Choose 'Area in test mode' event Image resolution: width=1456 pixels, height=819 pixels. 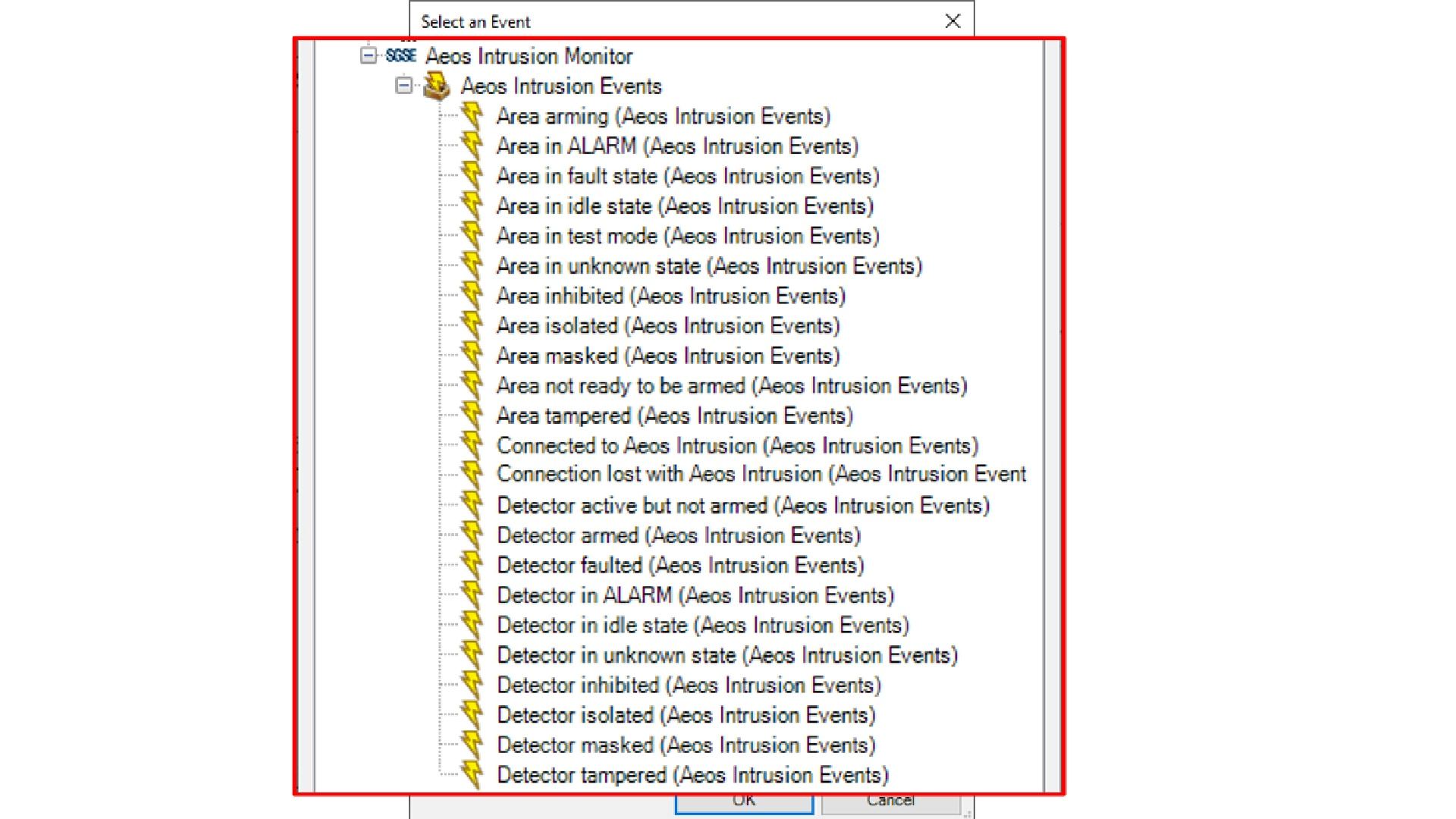tap(688, 236)
